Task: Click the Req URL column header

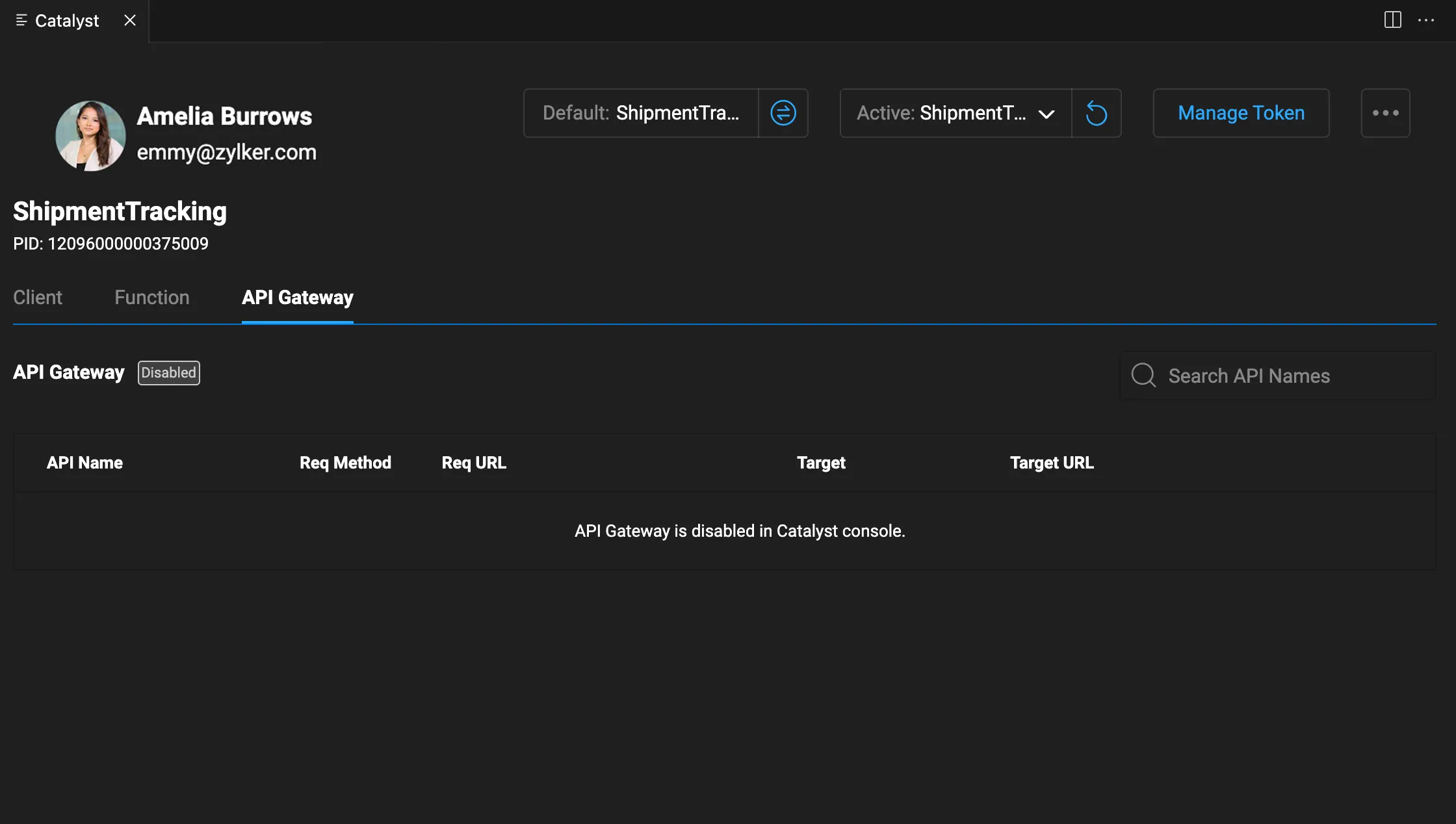Action: tap(474, 463)
